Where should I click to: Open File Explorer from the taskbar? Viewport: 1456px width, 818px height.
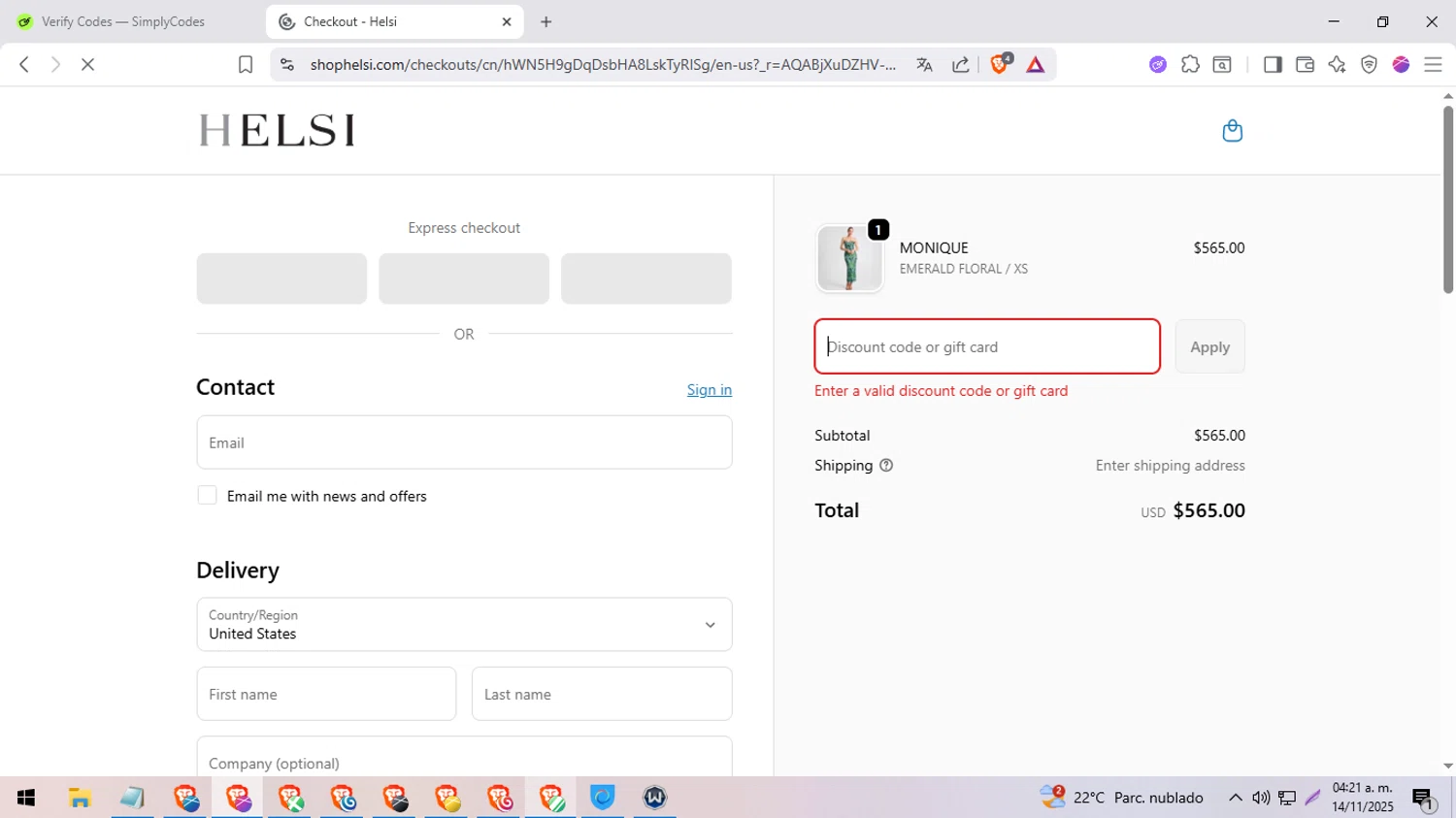pos(80,798)
